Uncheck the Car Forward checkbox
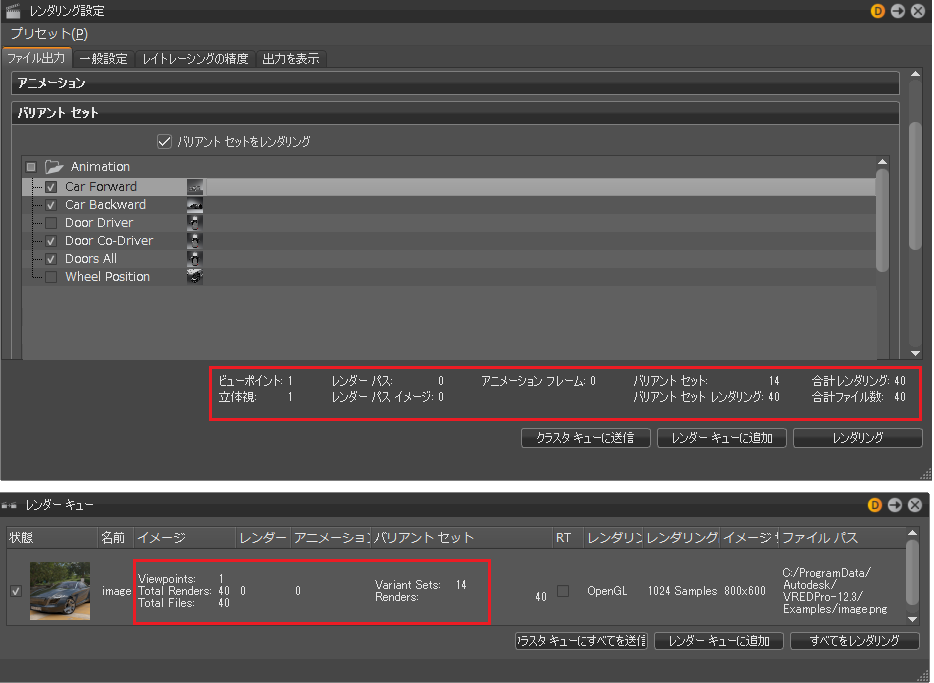 point(51,187)
